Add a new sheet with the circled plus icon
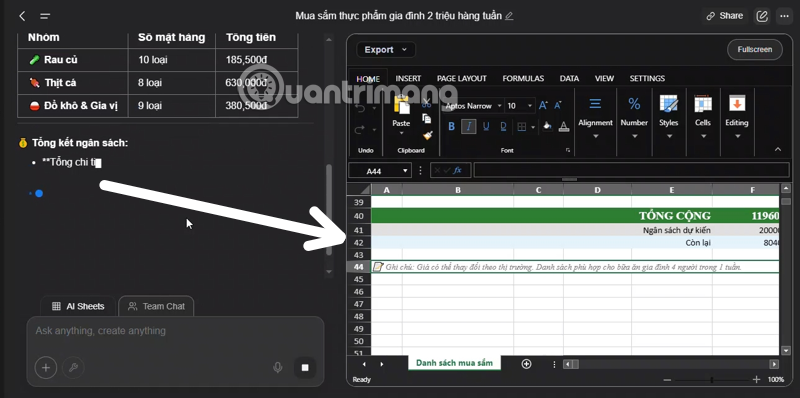The width and height of the screenshot is (800, 398). (527, 364)
